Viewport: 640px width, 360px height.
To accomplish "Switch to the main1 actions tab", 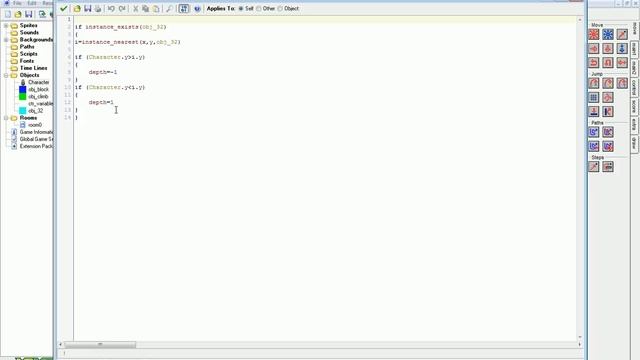I will point(634,49).
